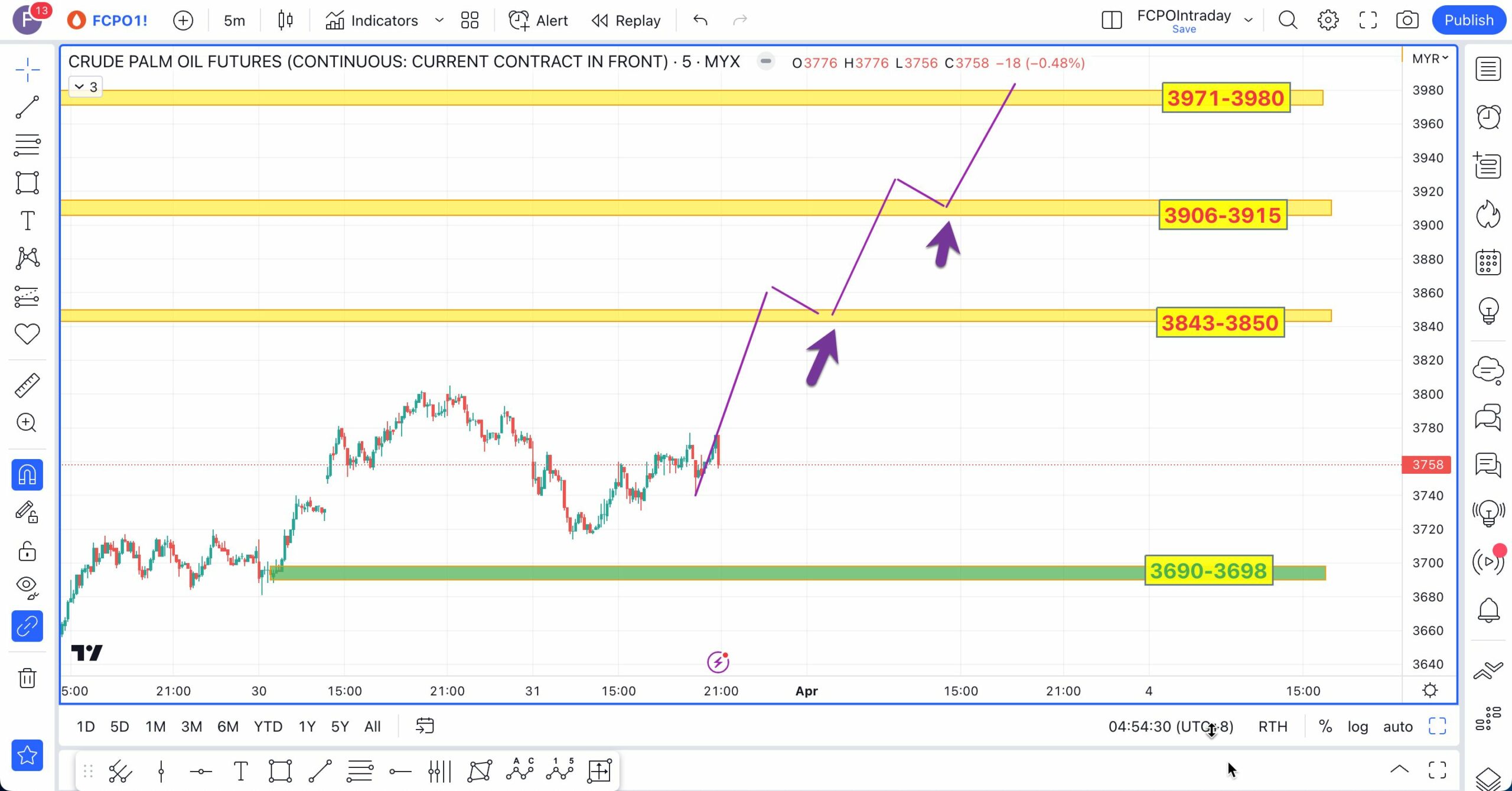Open the MYR currency dropdown
Screen dimensions: 1512x791
click(1429, 58)
